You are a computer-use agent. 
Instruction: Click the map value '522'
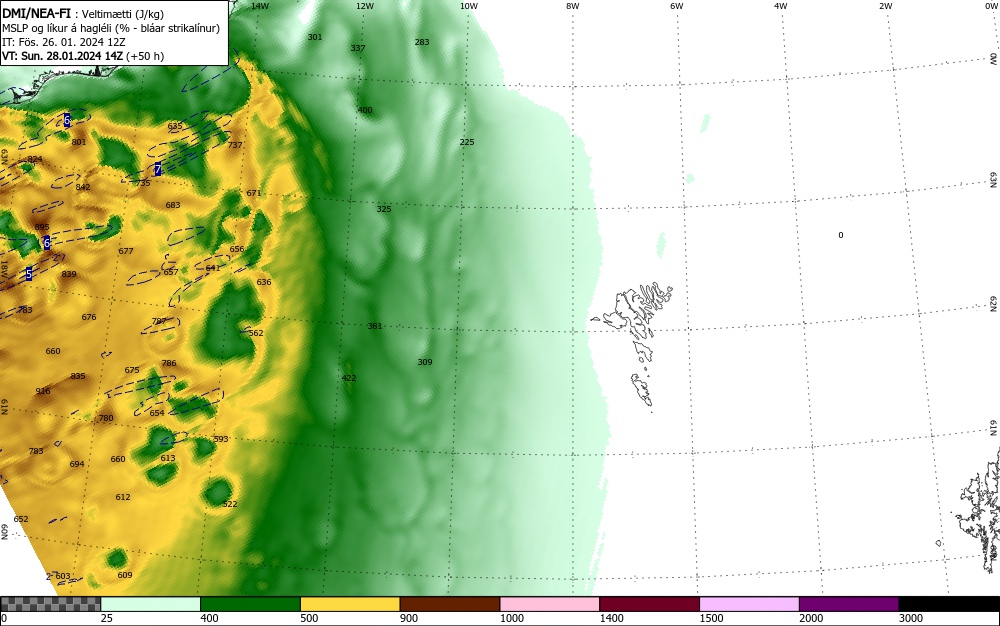230,504
